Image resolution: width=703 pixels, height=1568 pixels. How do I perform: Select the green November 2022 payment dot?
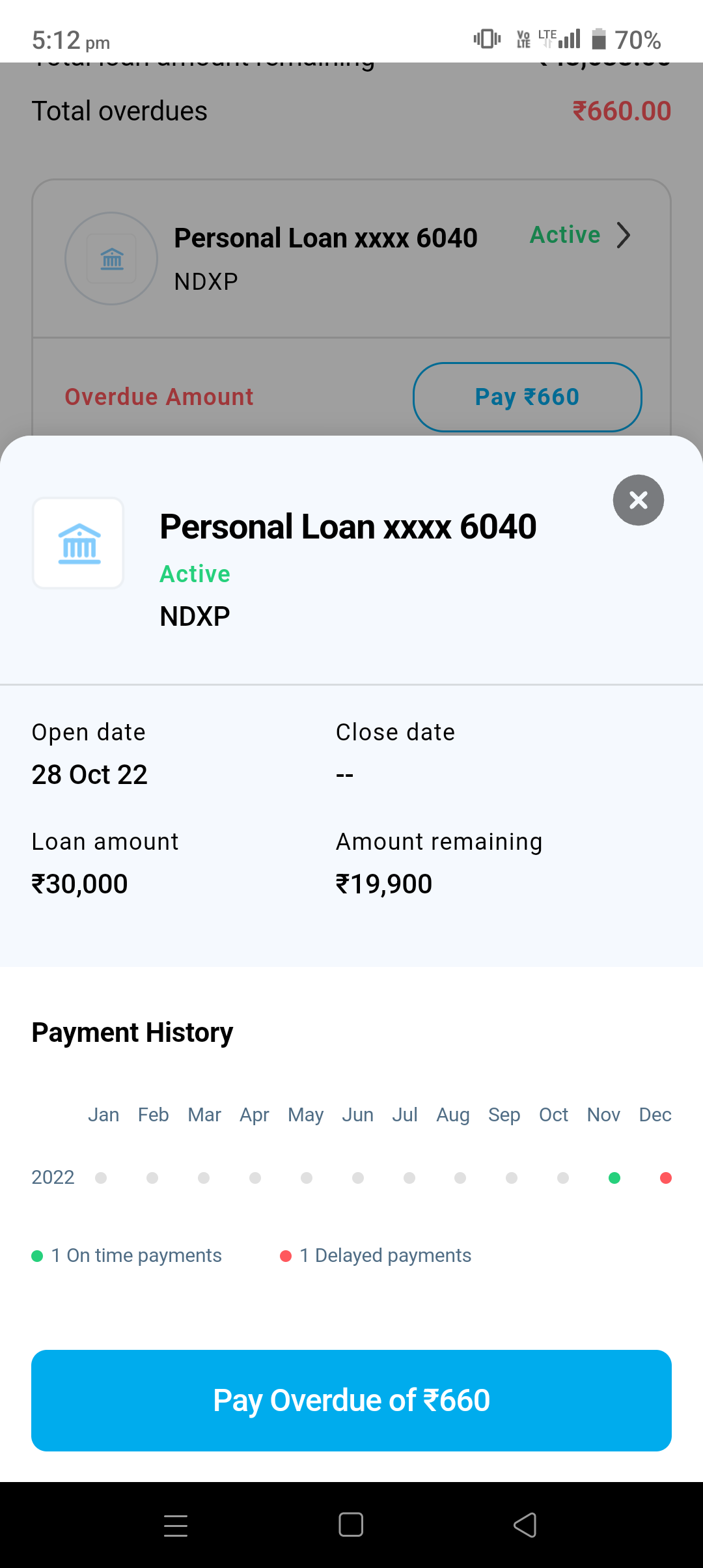614,1178
